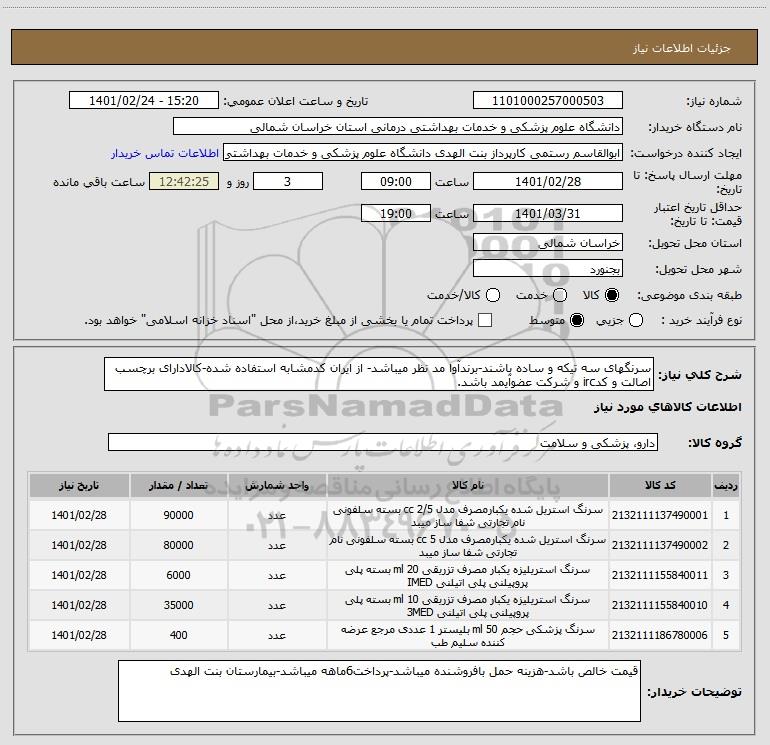
Task: Open the اطلاعات تماس خریدار link
Action: [165, 153]
